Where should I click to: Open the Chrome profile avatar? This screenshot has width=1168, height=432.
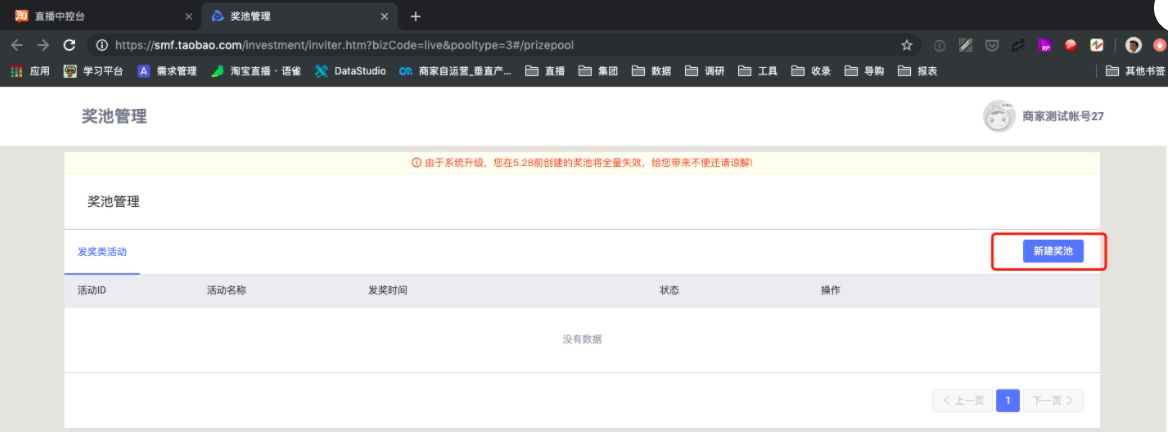pos(1133,45)
